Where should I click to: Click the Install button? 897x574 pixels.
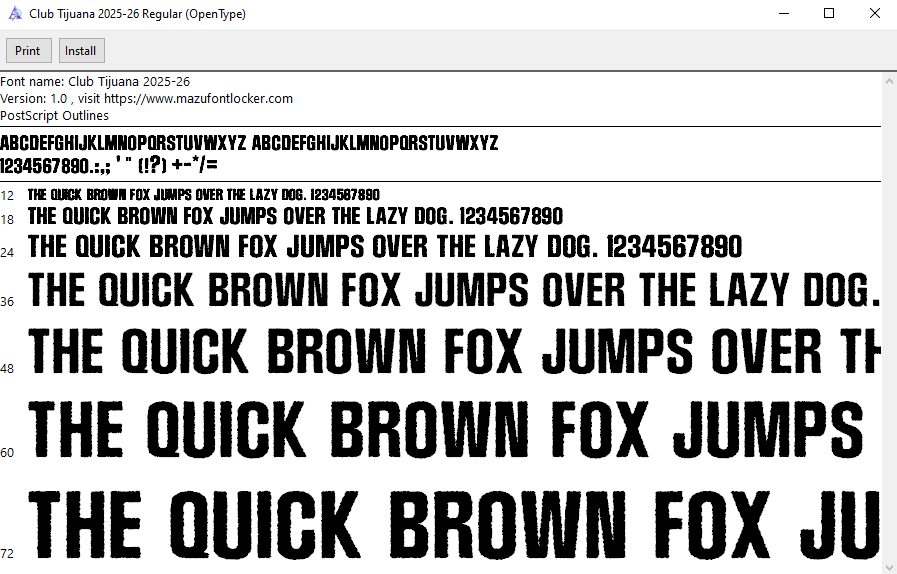tap(81, 51)
